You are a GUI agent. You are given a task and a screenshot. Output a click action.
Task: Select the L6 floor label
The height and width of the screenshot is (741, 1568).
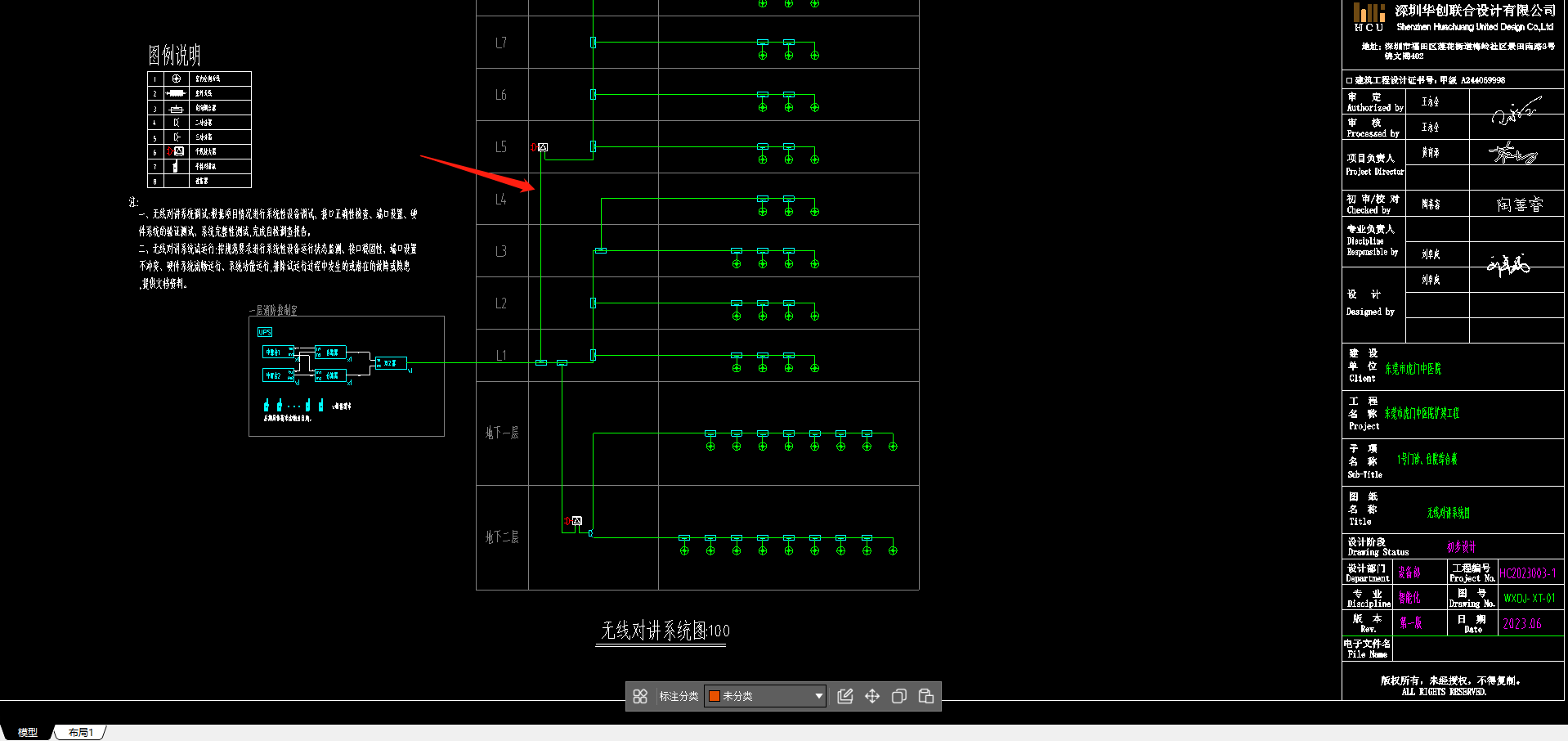(501, 95)
